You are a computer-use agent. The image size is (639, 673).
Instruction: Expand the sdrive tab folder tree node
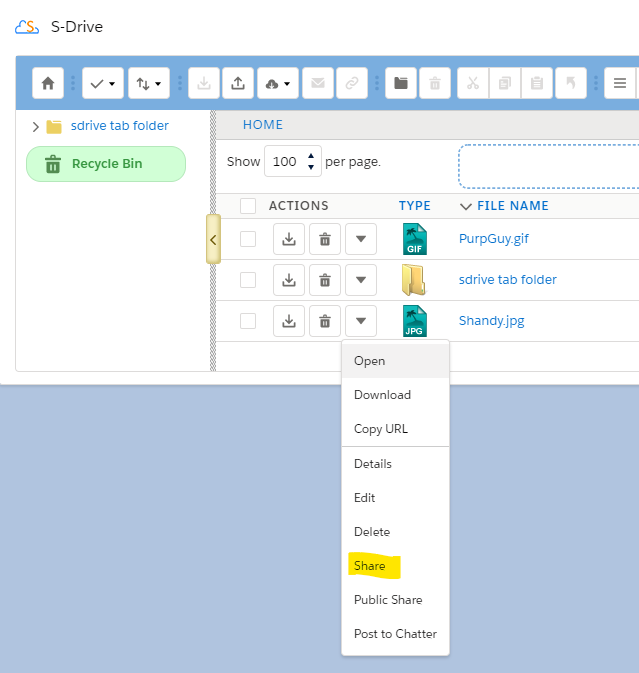[36, 127]
